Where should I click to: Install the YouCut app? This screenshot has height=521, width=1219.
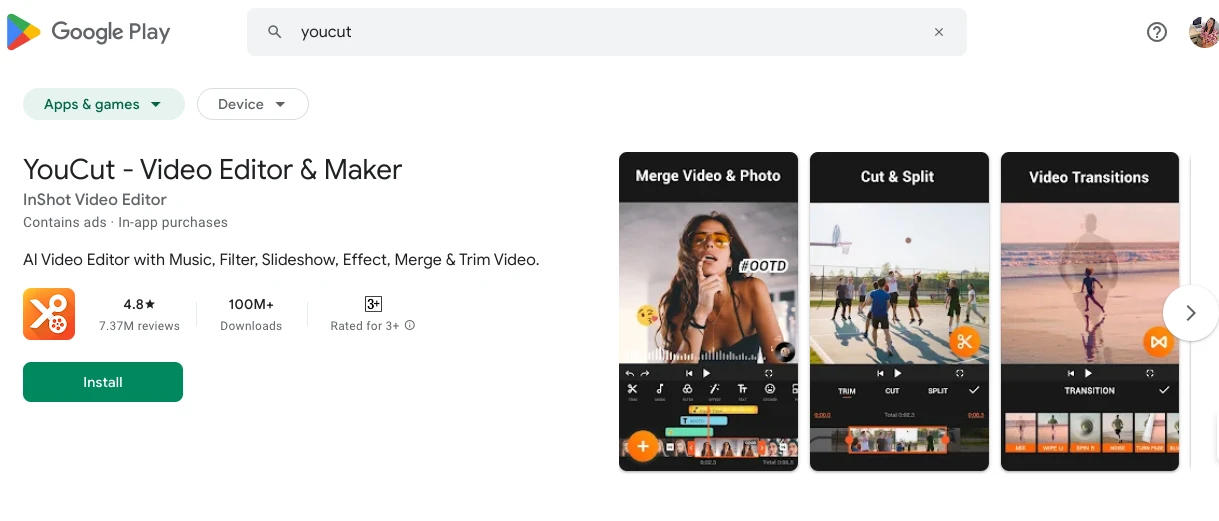[103, 382]
